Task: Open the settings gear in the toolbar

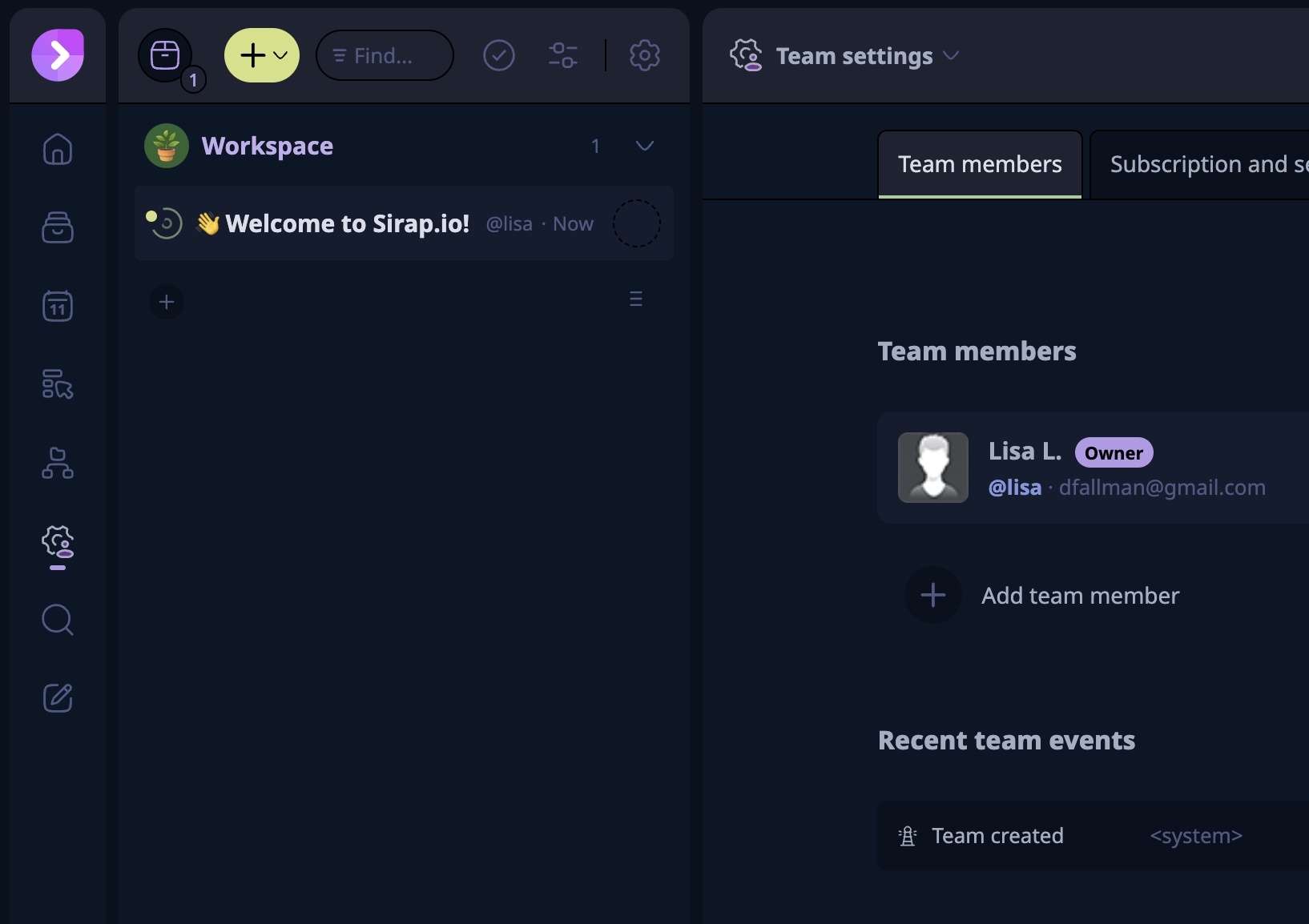Action: click(x=645, y=55)
